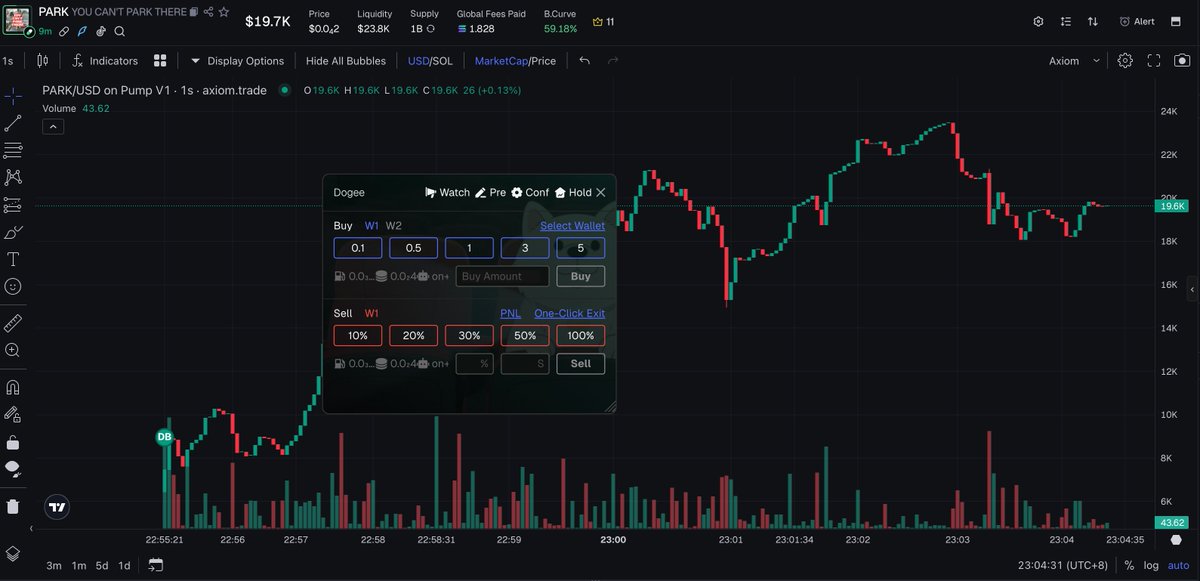Select the pattern drawing tool in sidebar
The height and width of the screenshot is (581, 1200).
(13, 177)
